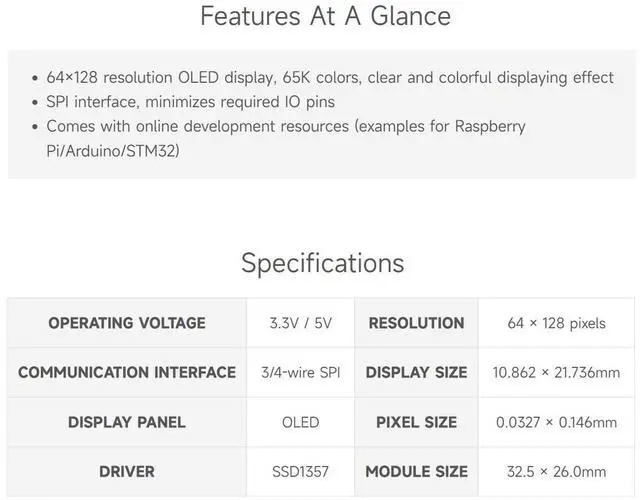Select the DISPLAY SIZE label cell
This screenshot has height=500, width=640.
(416, 372)
